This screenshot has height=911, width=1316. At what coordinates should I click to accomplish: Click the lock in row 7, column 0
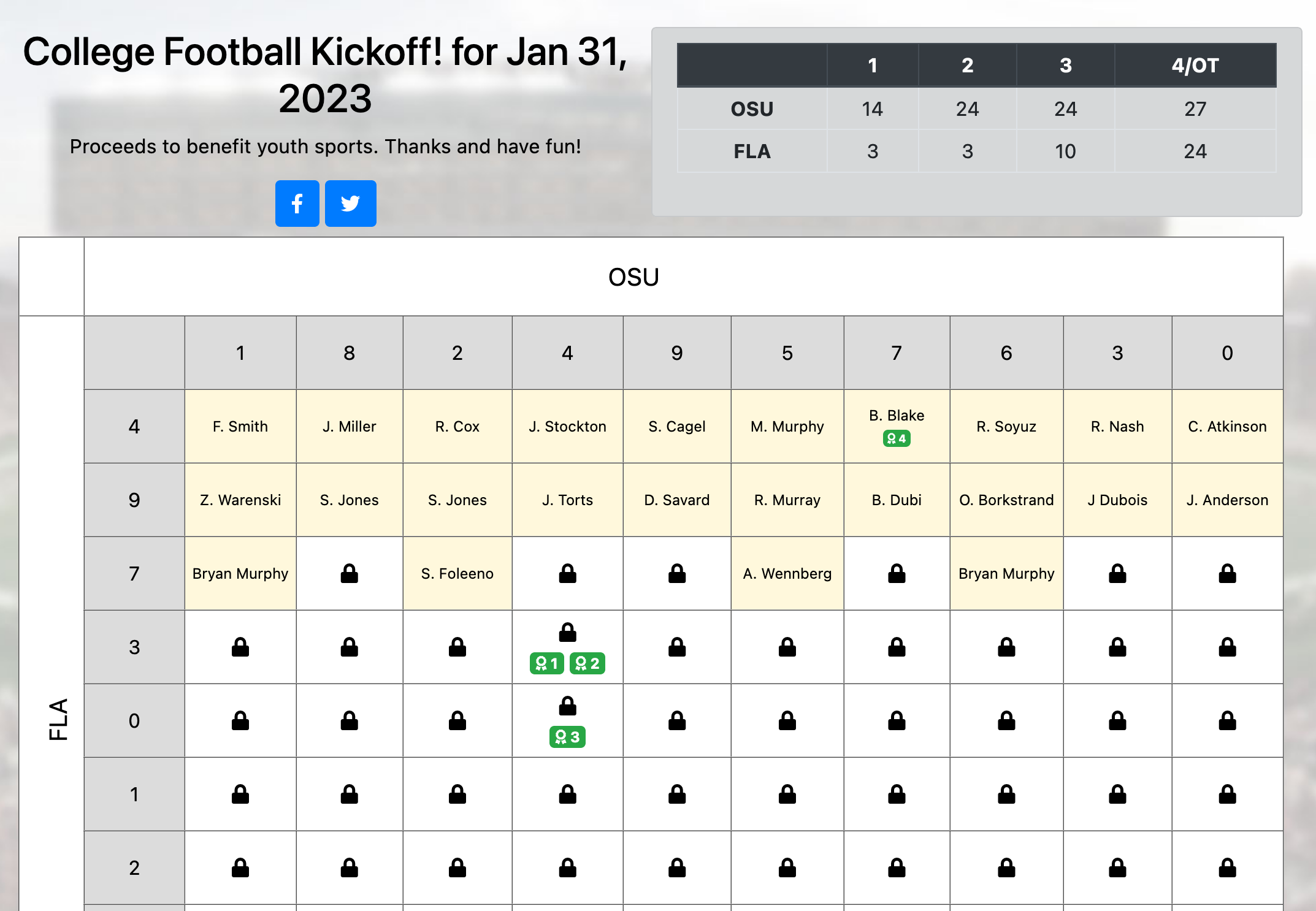[x=1228, y=574]
